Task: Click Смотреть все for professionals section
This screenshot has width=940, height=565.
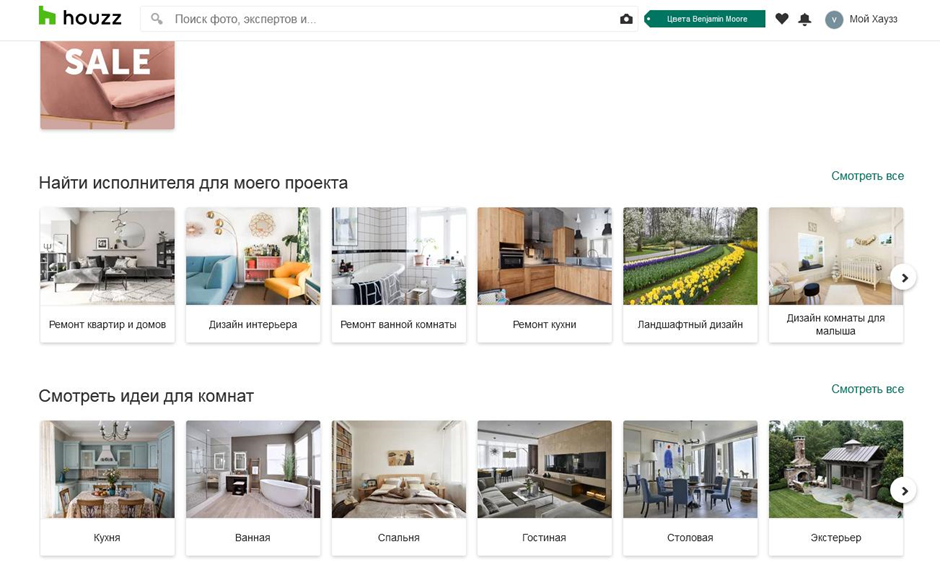Action: [867, 176]
